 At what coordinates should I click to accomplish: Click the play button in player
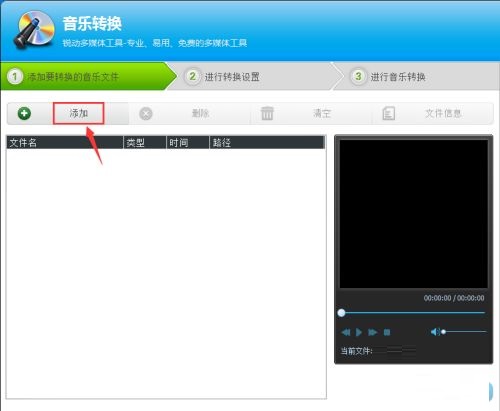[x=359, y=332]
